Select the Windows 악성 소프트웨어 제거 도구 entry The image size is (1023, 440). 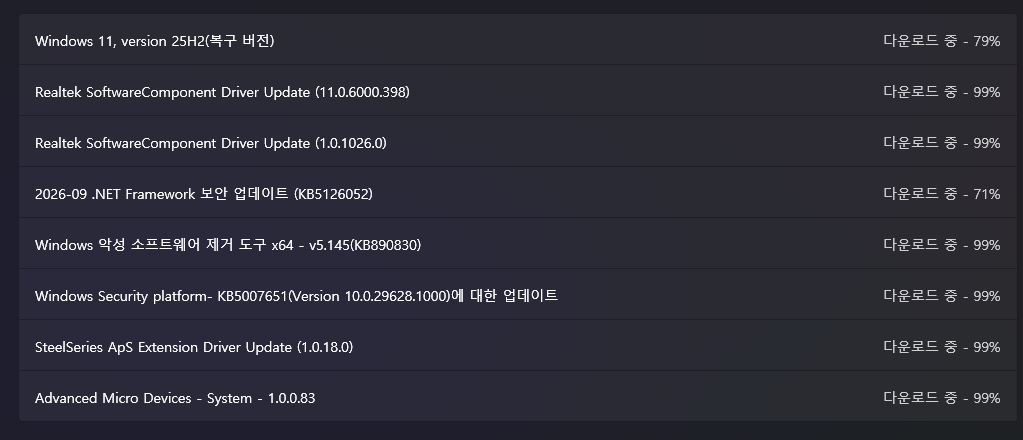coord(517,245)
